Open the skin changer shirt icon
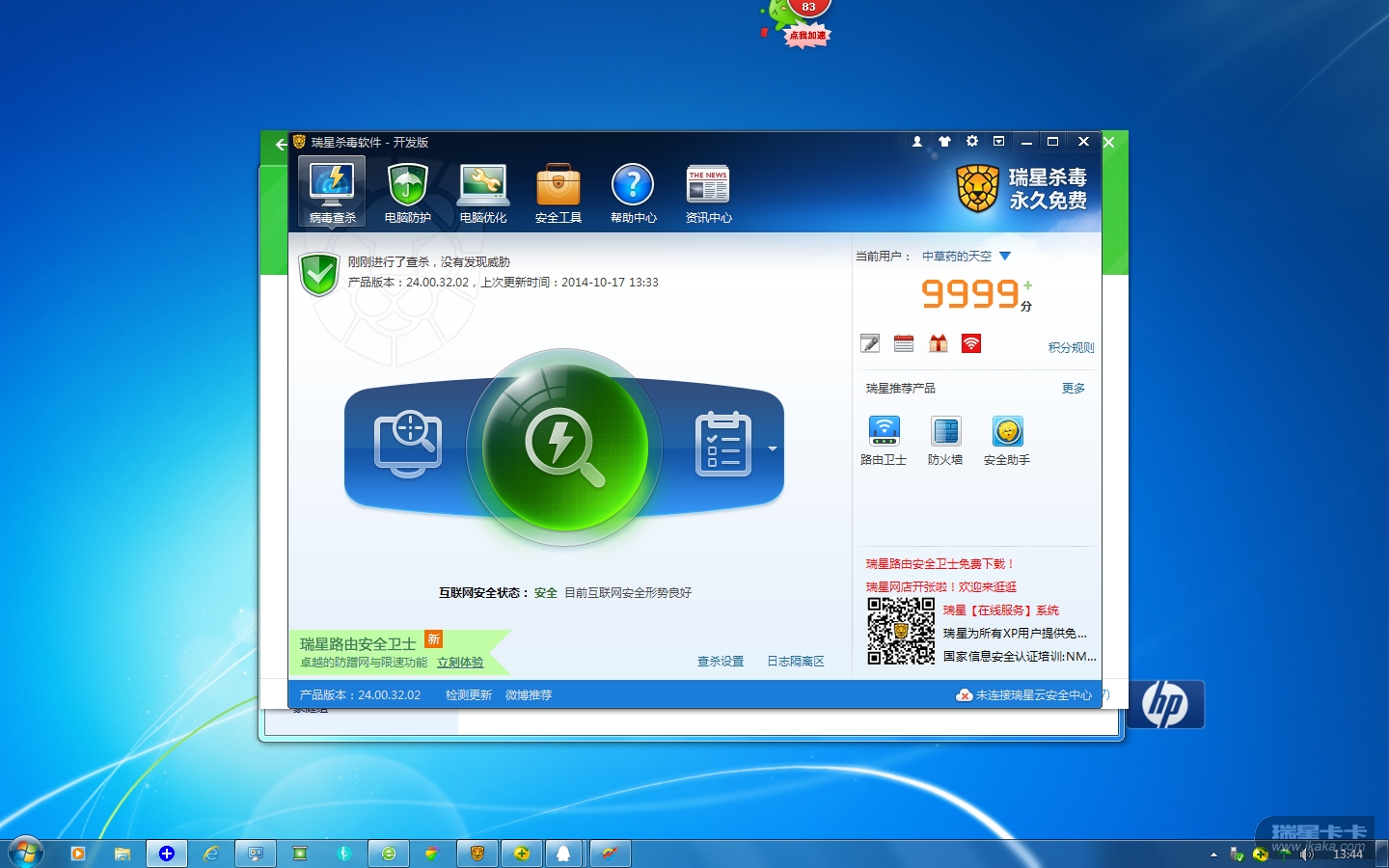 point(944,142)
